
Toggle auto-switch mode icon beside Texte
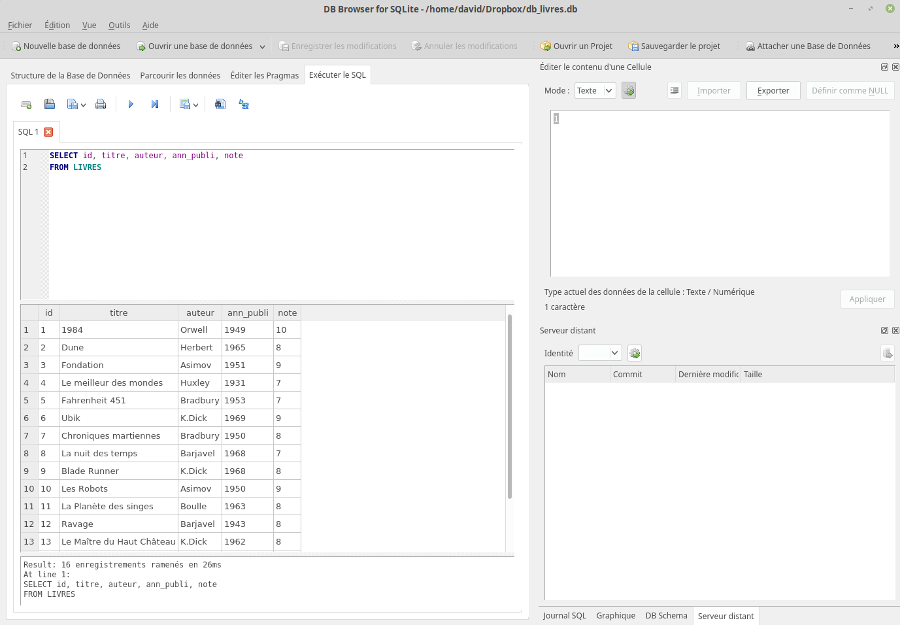(629, 90)
